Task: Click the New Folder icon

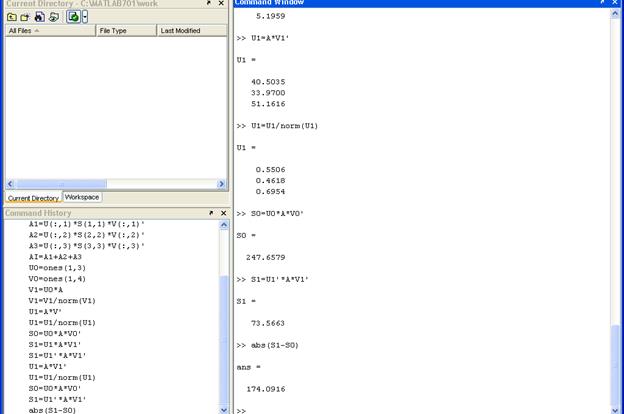Action: click(x=24, y=17)
